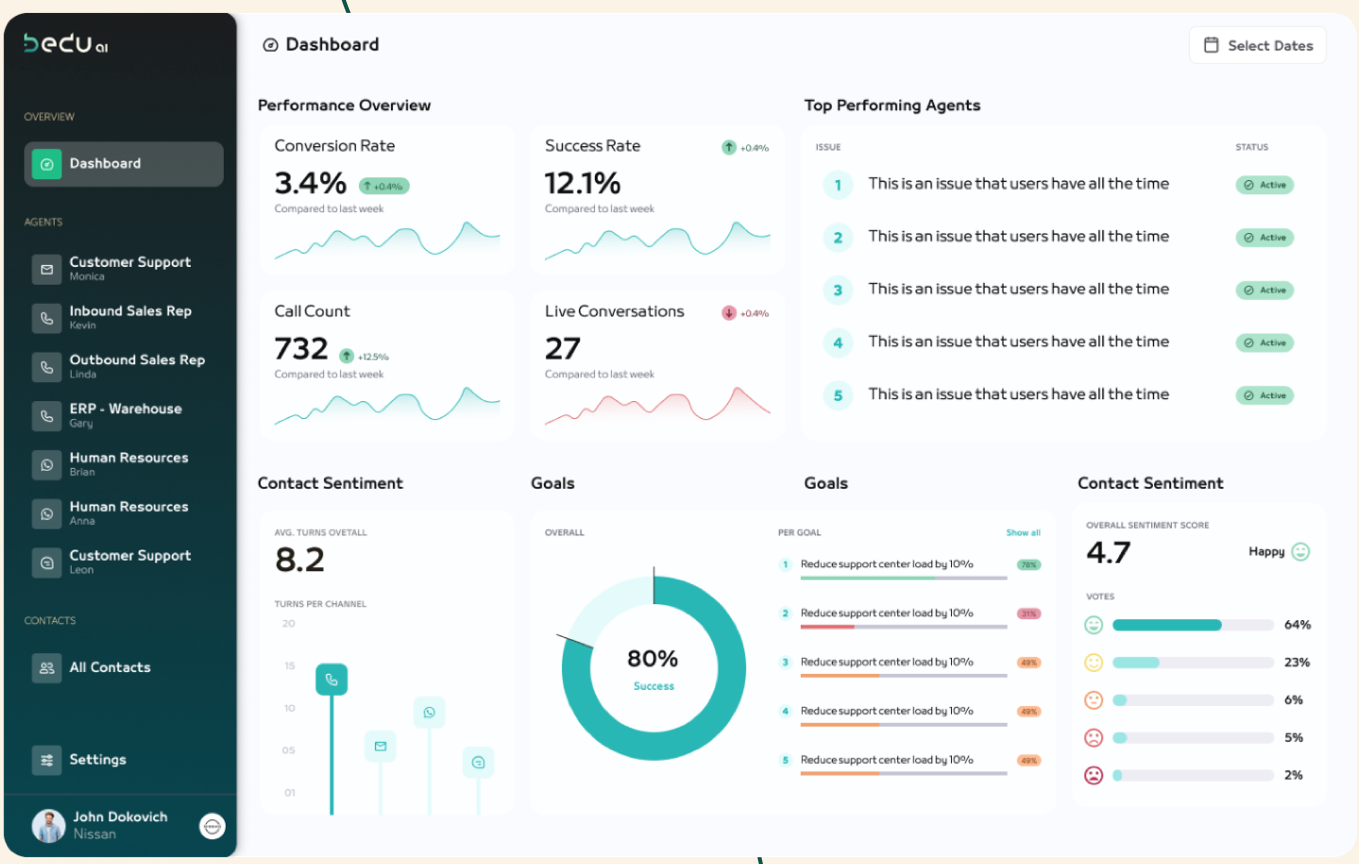Click Active status badge for issue 4

(1264, 343)
